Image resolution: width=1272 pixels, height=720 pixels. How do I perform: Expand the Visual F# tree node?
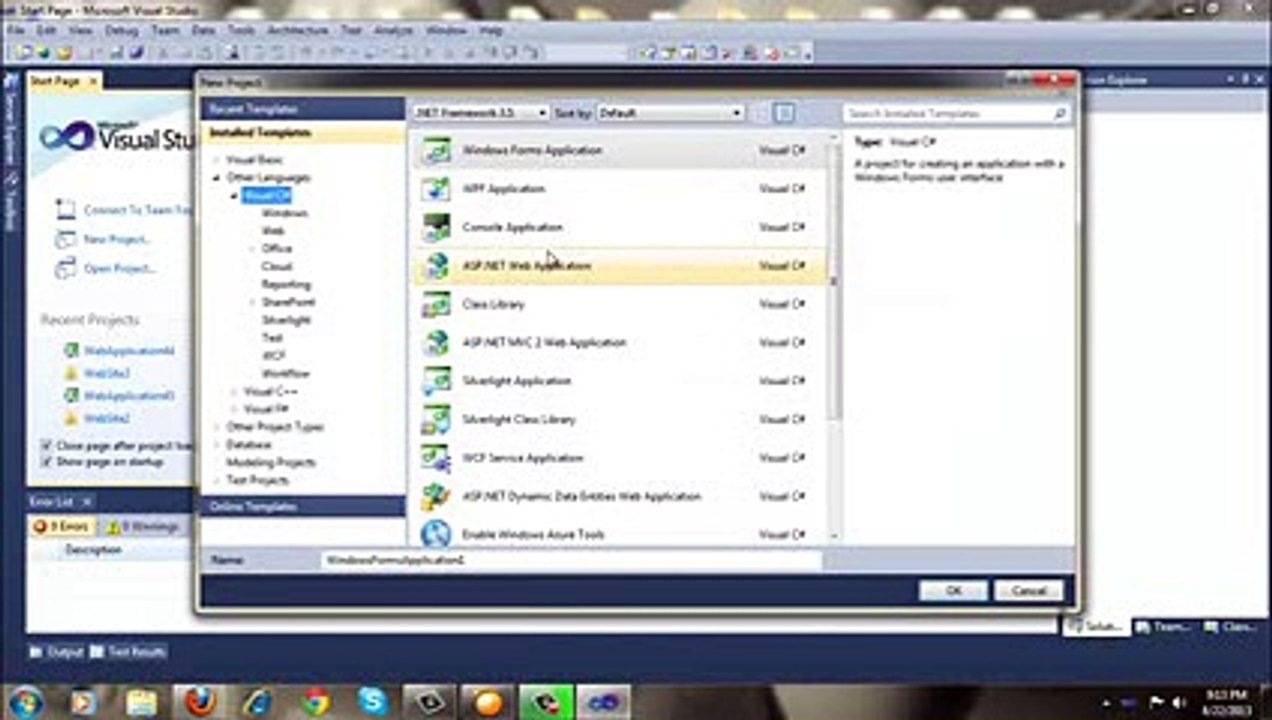coord(235,409)
